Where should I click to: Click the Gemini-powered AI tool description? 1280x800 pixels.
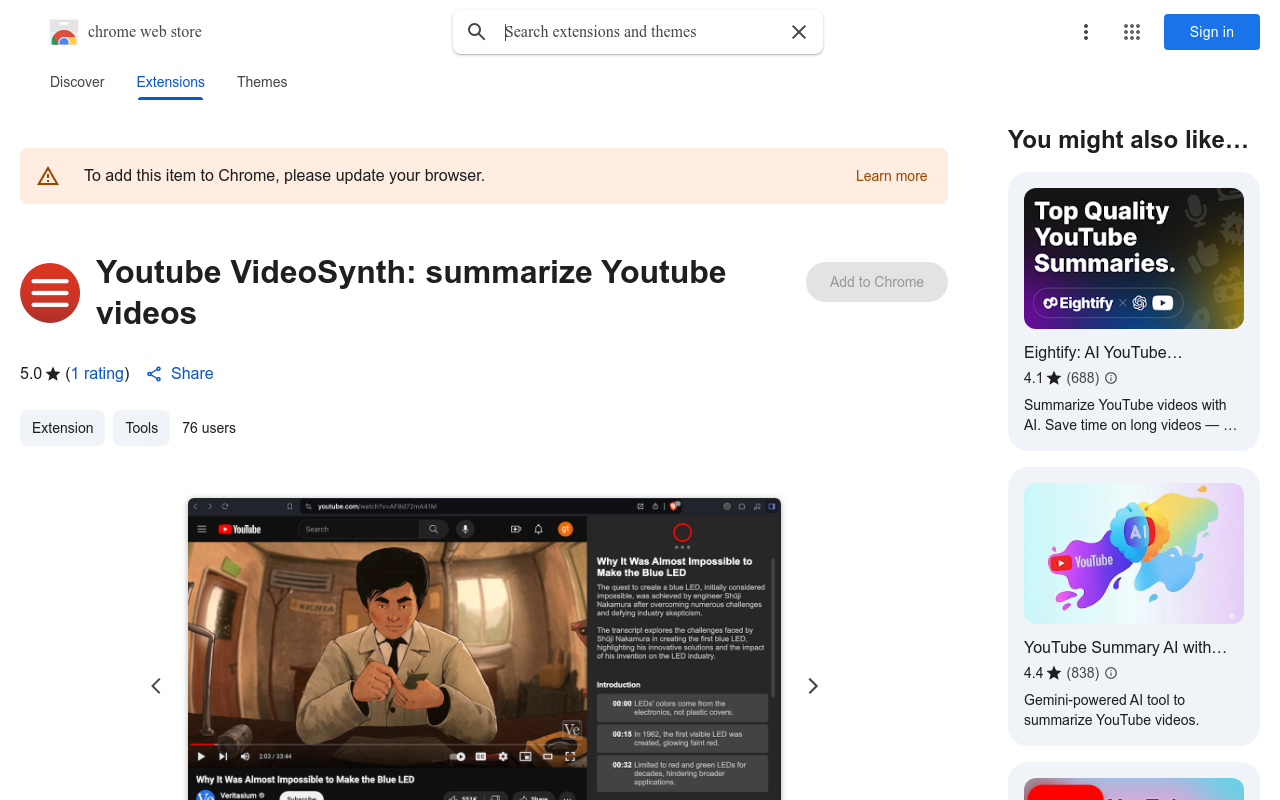coord(1110,710)
